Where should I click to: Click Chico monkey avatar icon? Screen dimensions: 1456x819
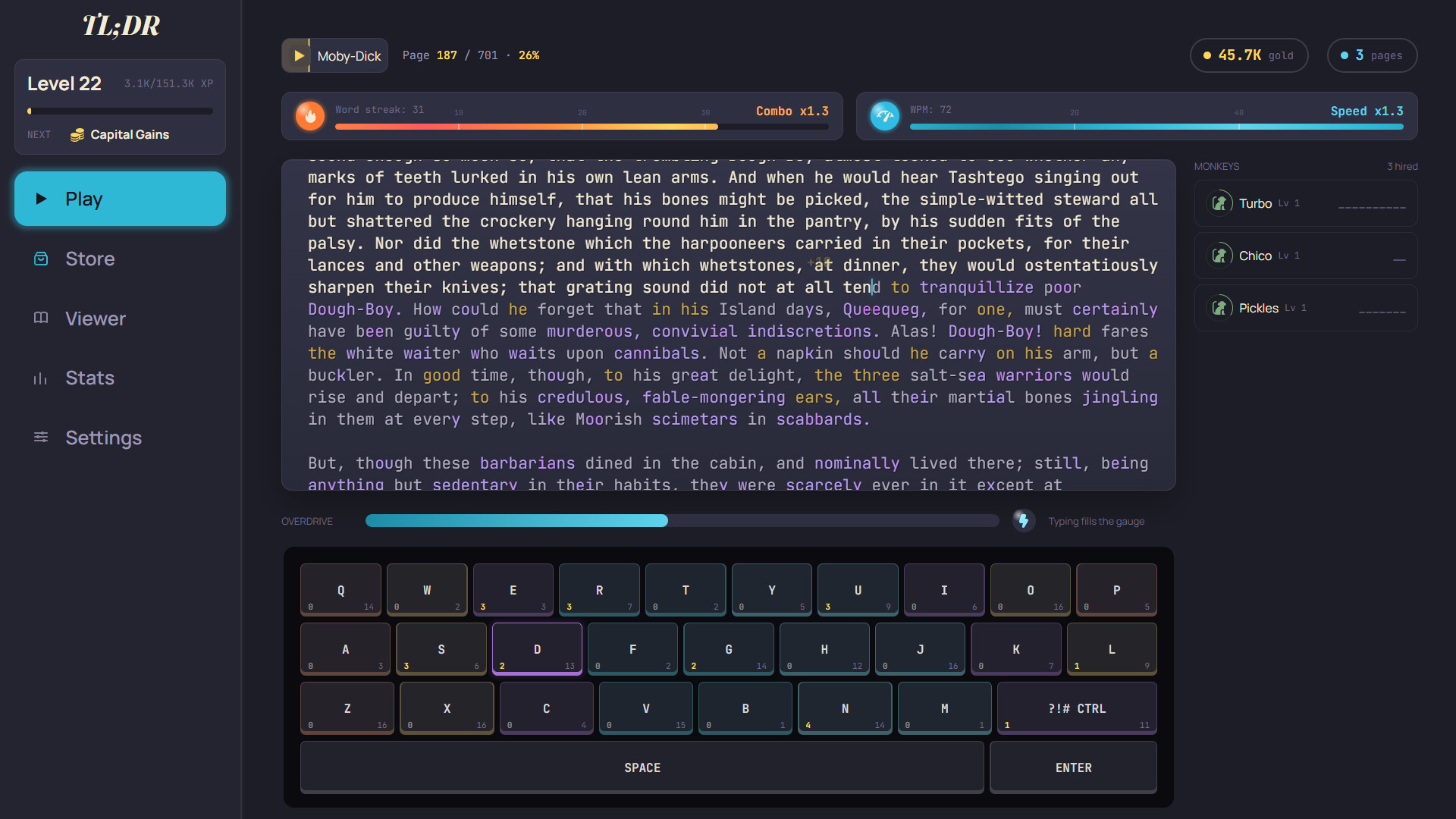coord(1219,256)
